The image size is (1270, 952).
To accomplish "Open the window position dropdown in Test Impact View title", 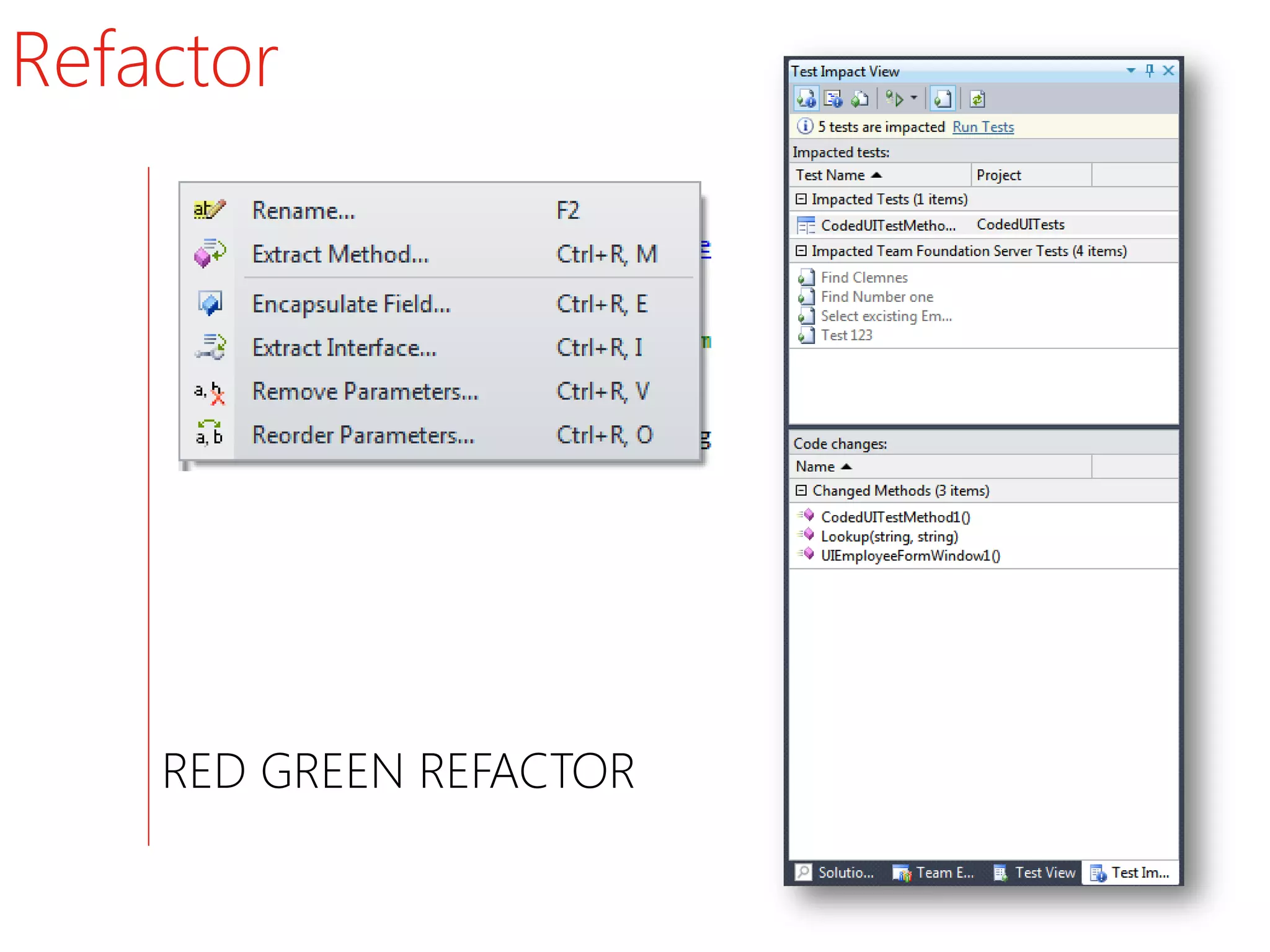I will pyautogui.click(x=1130, y=71).
